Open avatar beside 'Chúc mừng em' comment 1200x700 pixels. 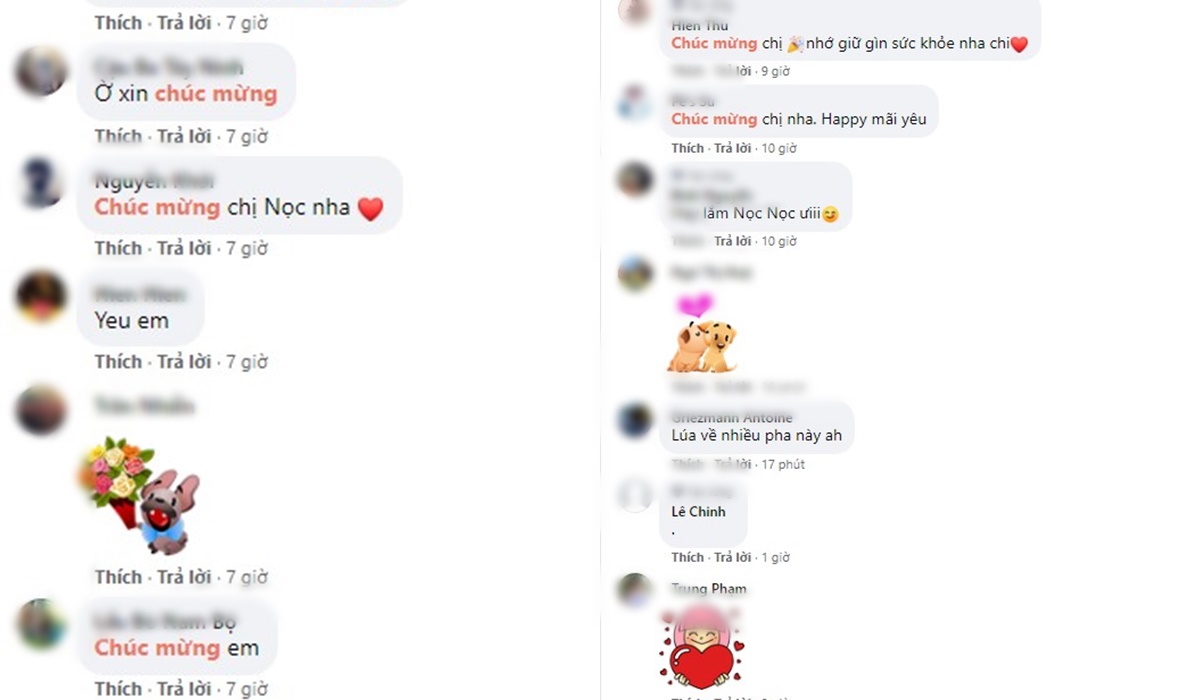pos(41,624)
